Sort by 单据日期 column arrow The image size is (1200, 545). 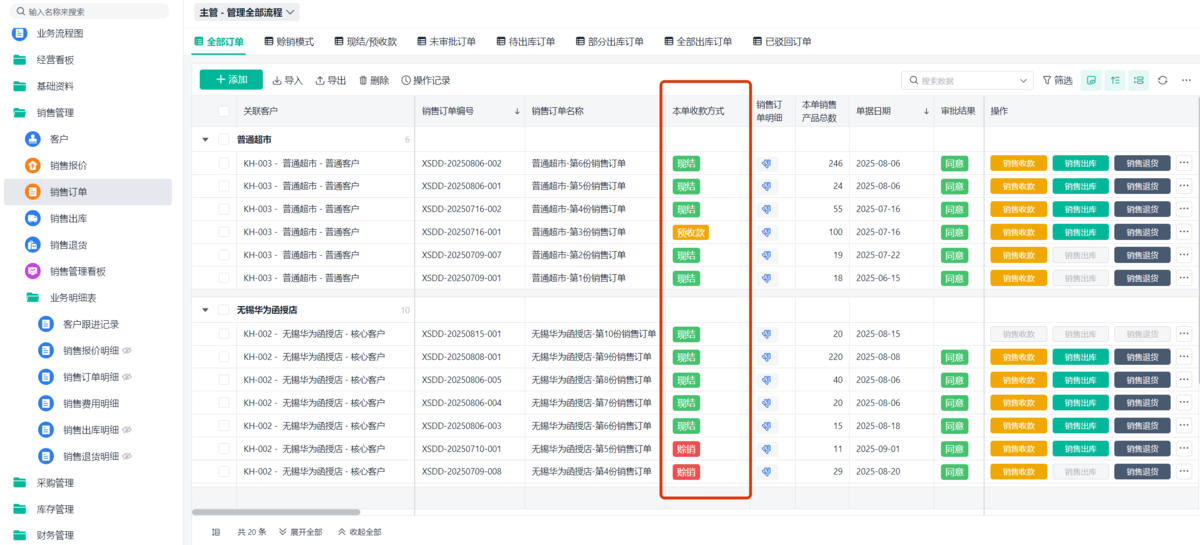(927, 111)
